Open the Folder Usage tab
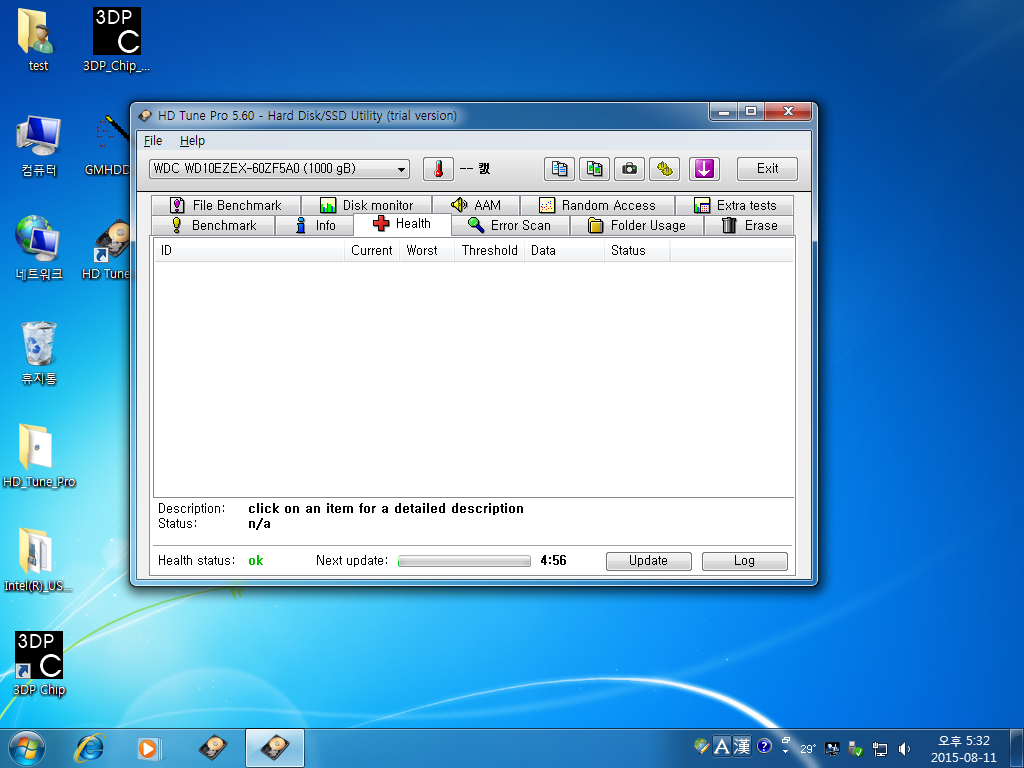Image resolution: width=1024 pixels, height=768 pixels. pyautogui.click(x=637, y=225)
